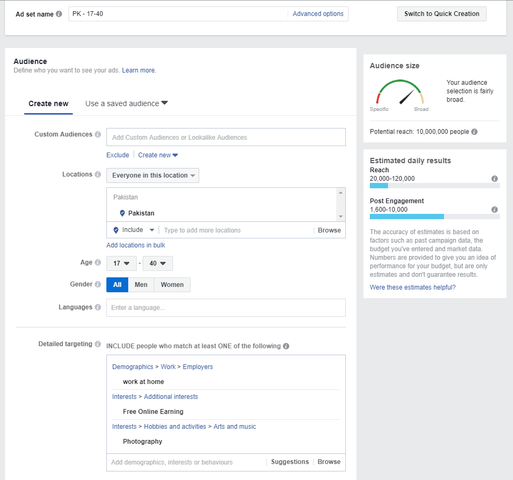
Task: Click info icon beside Detailed targeting label
Action: coord(98,344)
